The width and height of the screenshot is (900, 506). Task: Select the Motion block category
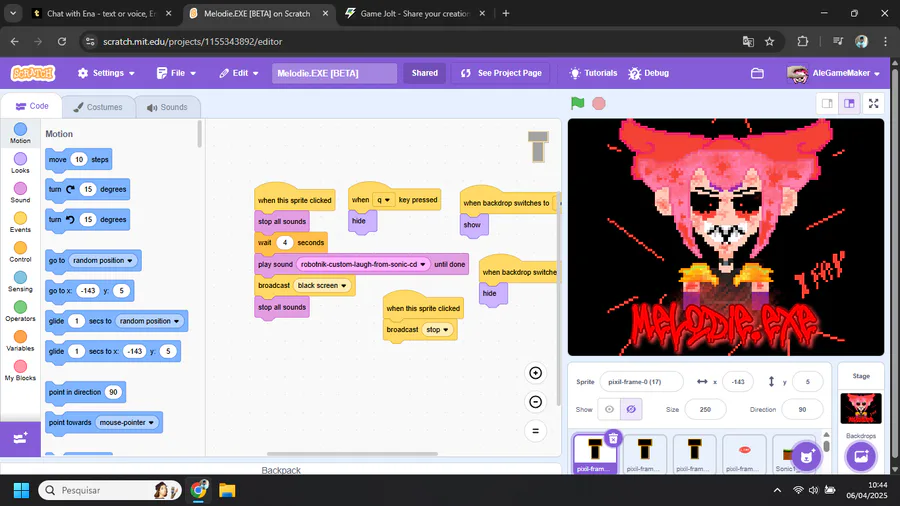[x=20, y=133]
